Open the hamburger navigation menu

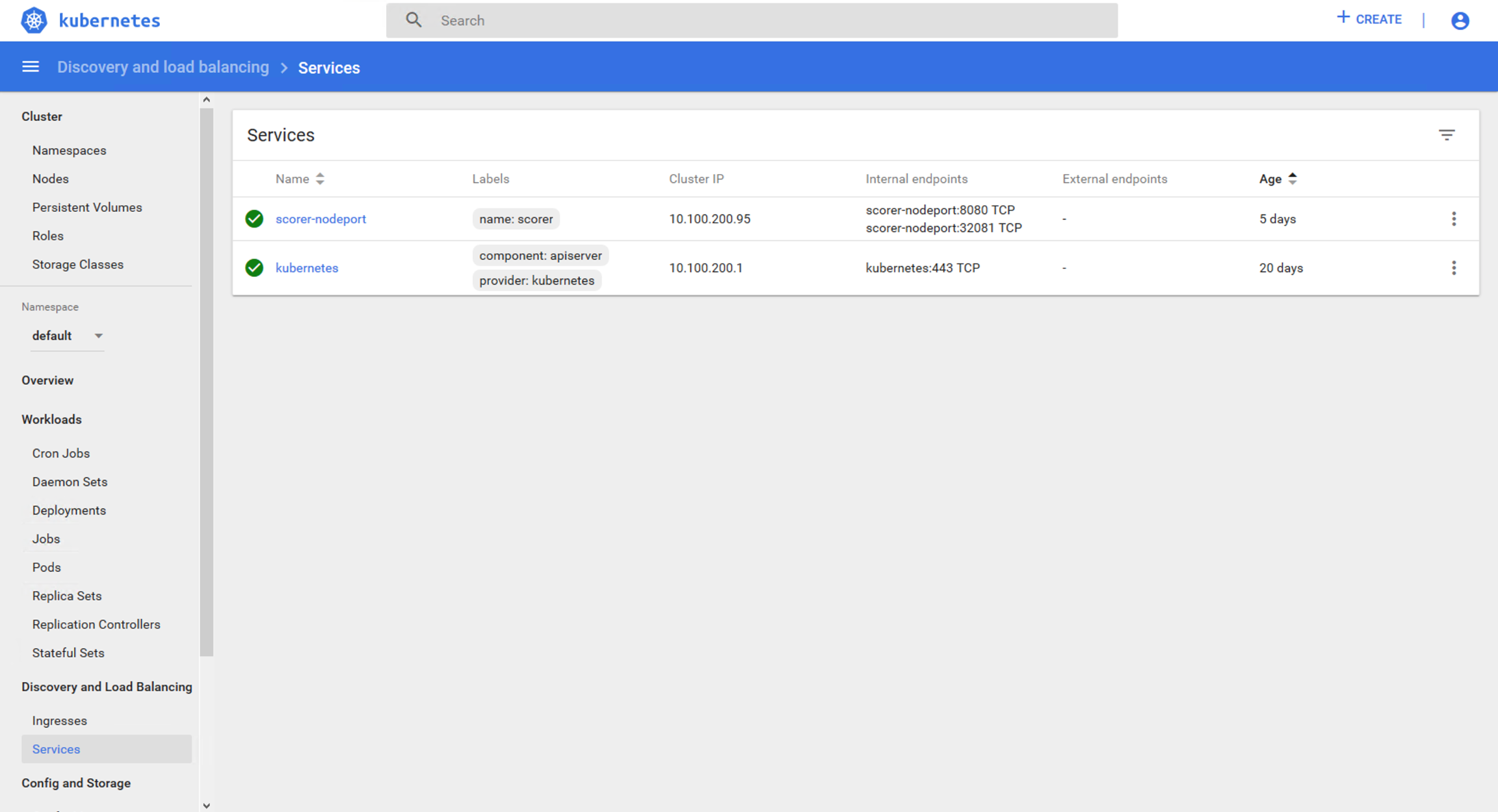[x=31, y=67]
